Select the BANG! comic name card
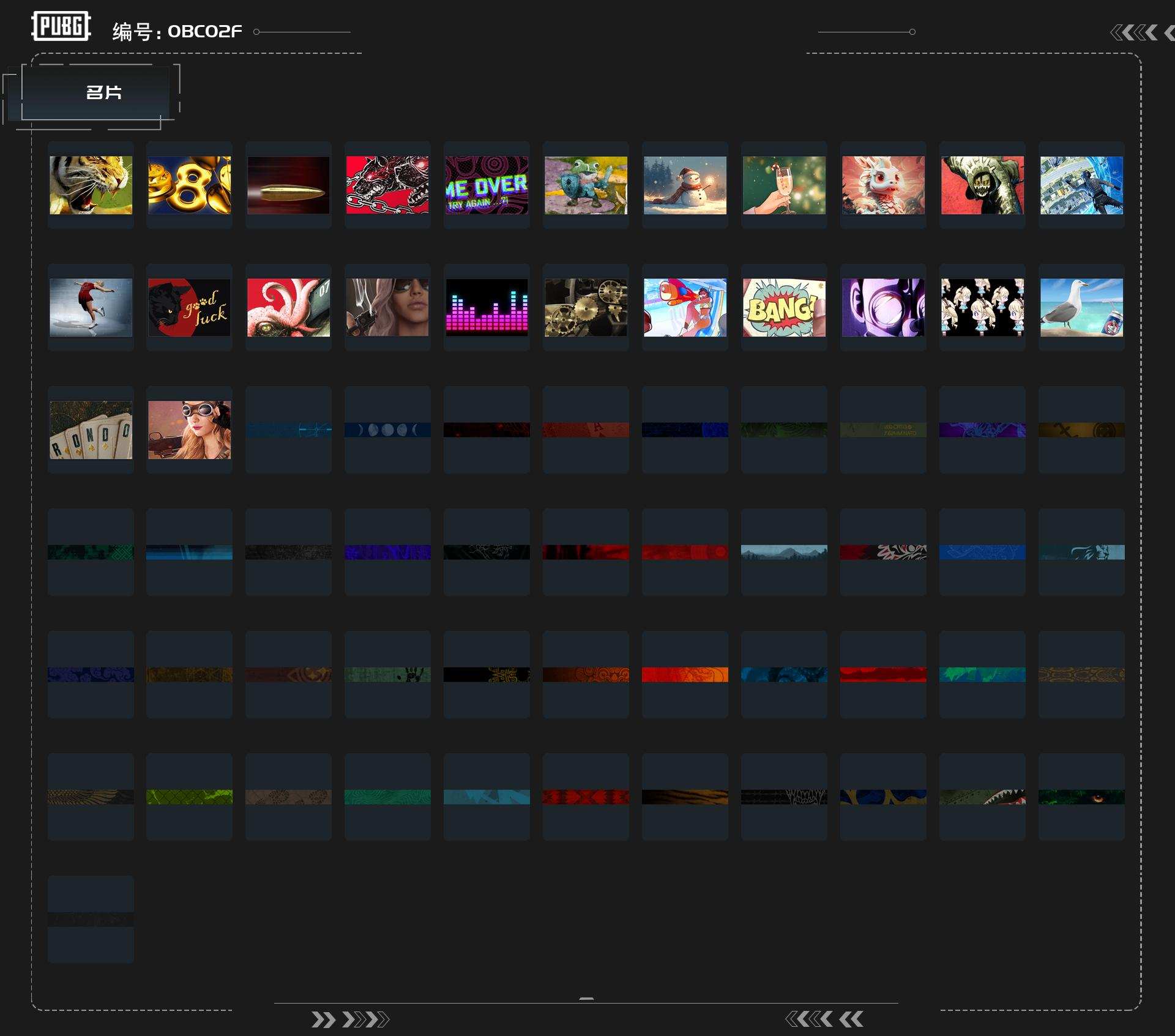Image resolution: width=1175 pixels, height=1036 pixels. pyautogui.click(x=784, y=307)
